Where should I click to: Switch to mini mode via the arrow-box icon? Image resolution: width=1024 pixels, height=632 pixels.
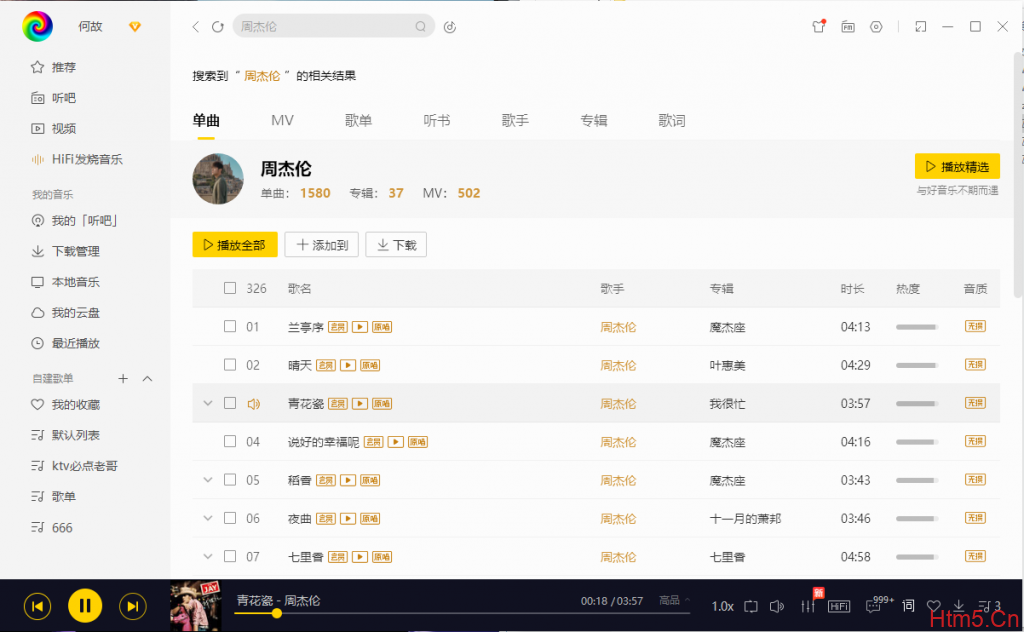921,27
